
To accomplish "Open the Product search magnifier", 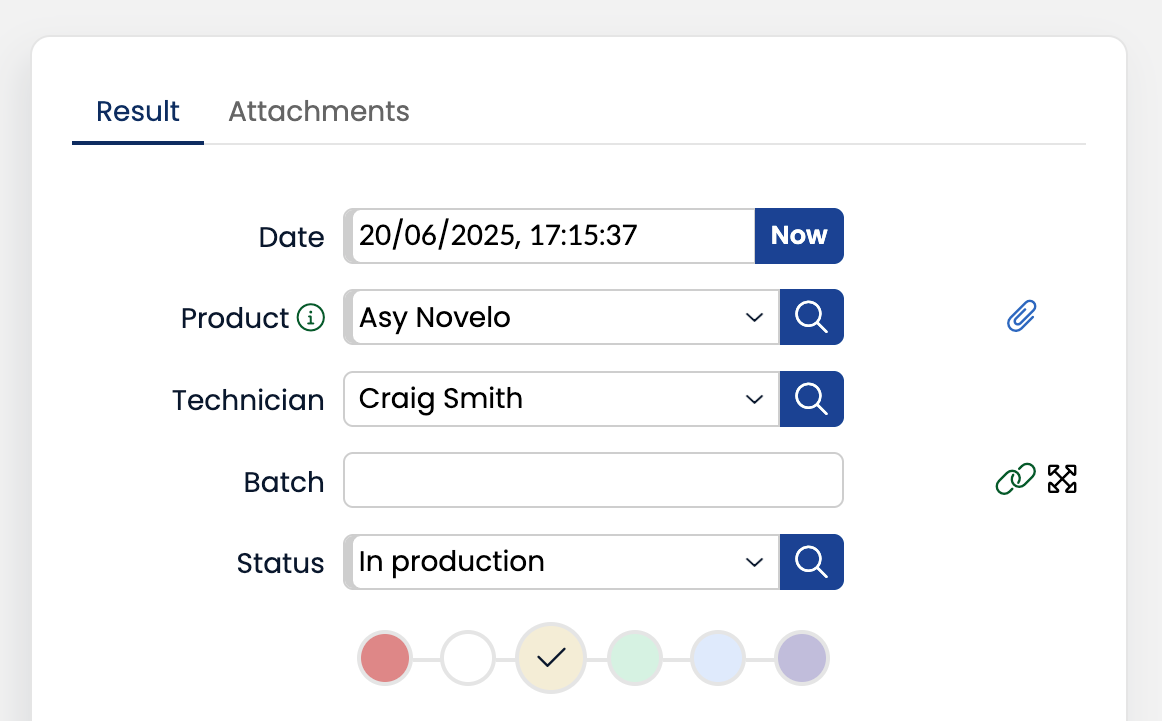I will (x=811, y=317).
